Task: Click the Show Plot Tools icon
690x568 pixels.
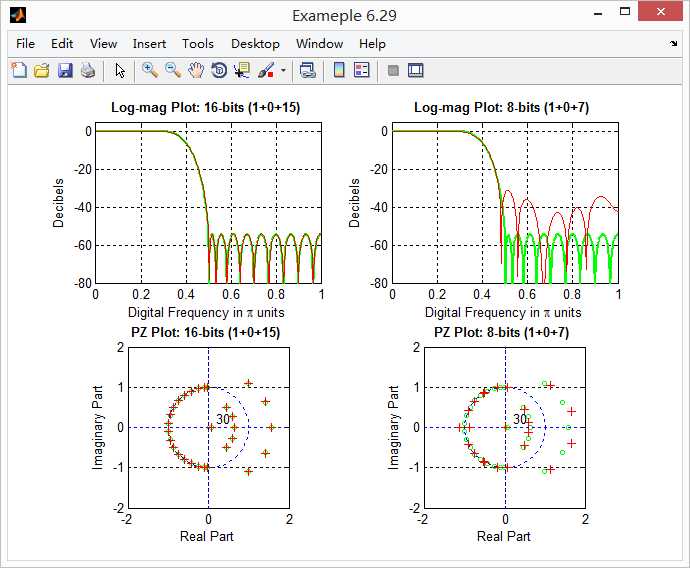Action: (x=415, y=70)
